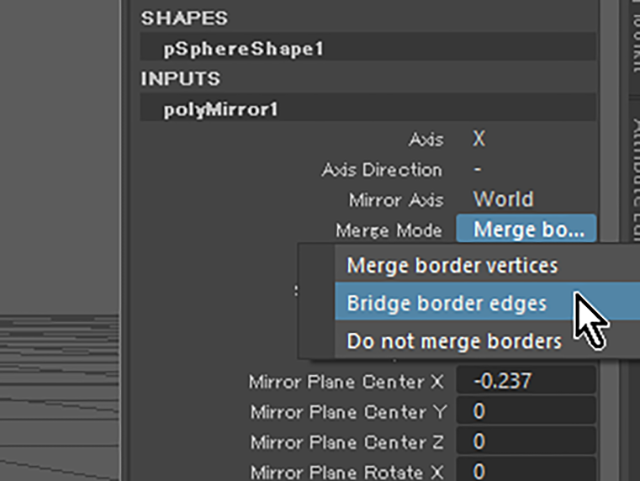Select the Mirror Plane Center Y label

tap(345, 412)
